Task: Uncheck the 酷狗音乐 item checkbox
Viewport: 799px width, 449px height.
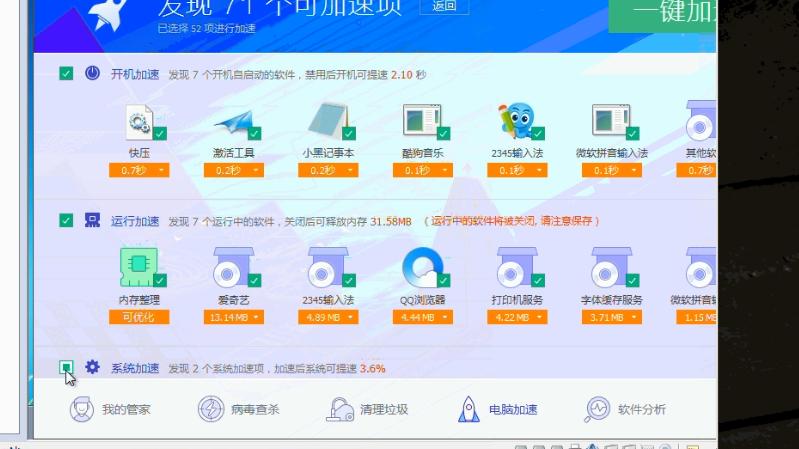Action: click(x=443, y=134)
